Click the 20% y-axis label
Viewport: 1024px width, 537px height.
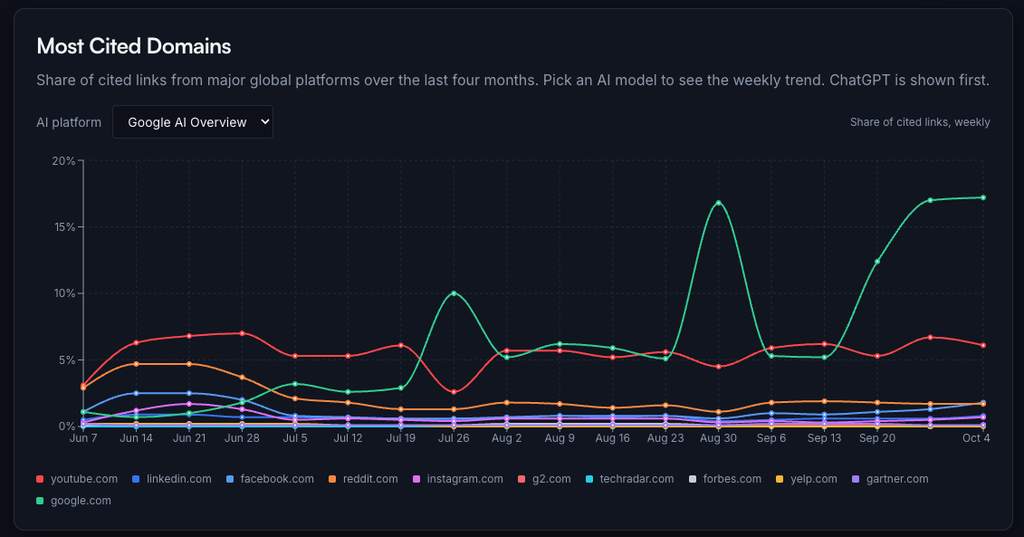(x=64, y=161)
